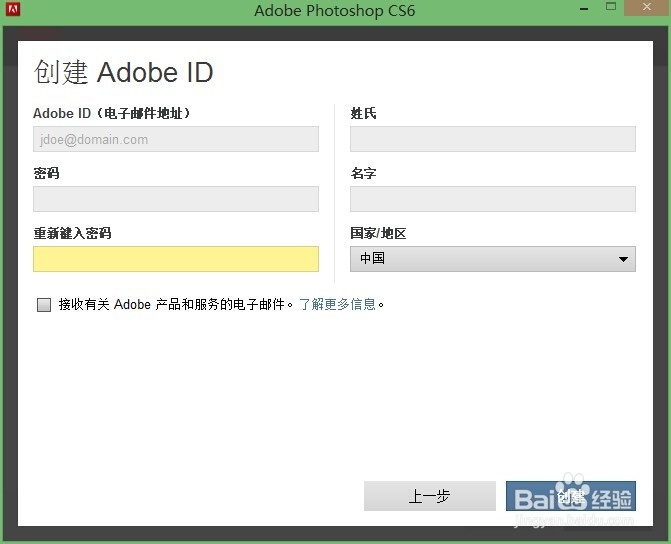Maximize the Adobe Photoshop CS6 window
Screen dimensions: 671x544
point(611,7)
